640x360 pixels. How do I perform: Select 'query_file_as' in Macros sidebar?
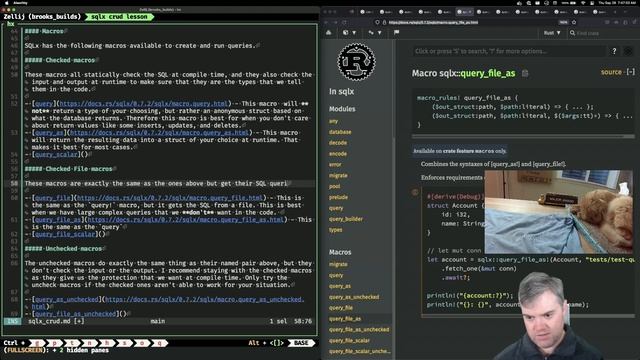tap(345, 319)
